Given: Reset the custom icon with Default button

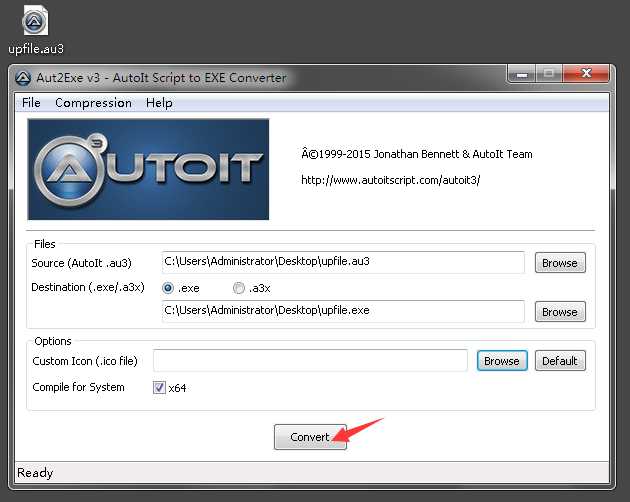Looking at the screenshot, I should 560,361.
